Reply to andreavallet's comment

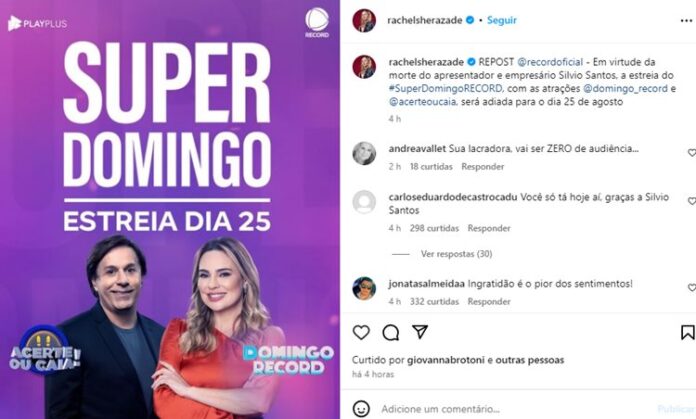click(482, 167)
